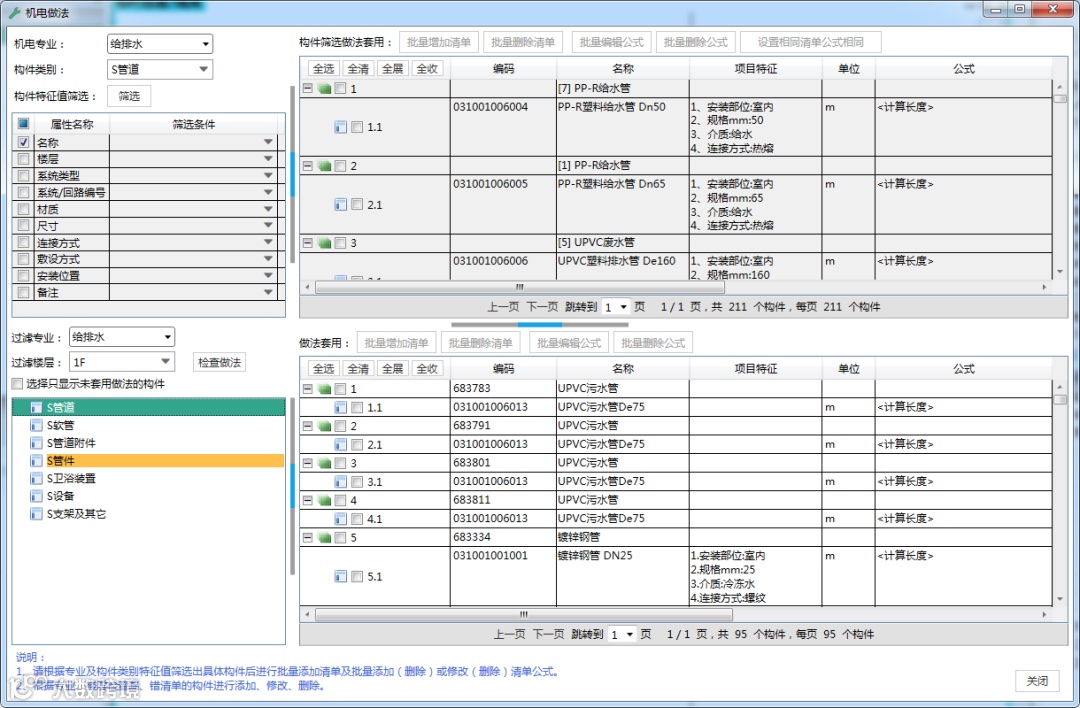
Task: Open the 过滤楼层 1F dropdown
Action: click(122, 362)
